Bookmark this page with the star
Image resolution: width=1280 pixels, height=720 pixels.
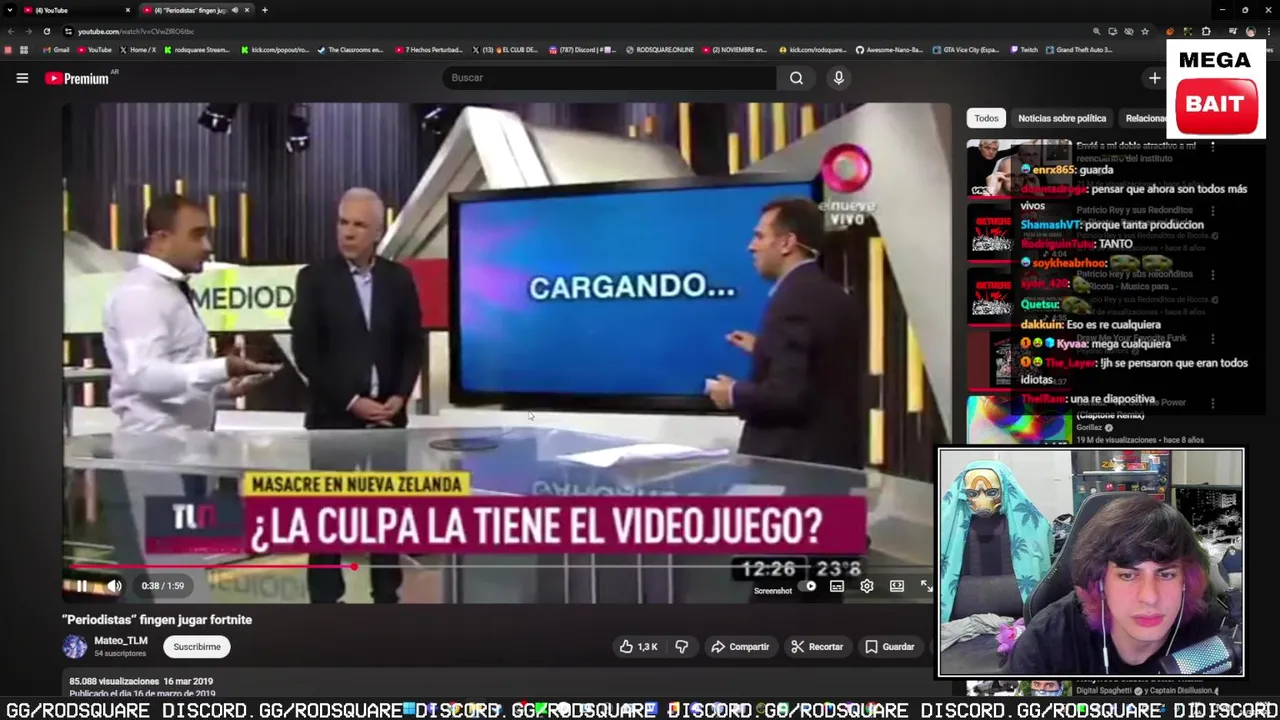(x=1145, y=31)
